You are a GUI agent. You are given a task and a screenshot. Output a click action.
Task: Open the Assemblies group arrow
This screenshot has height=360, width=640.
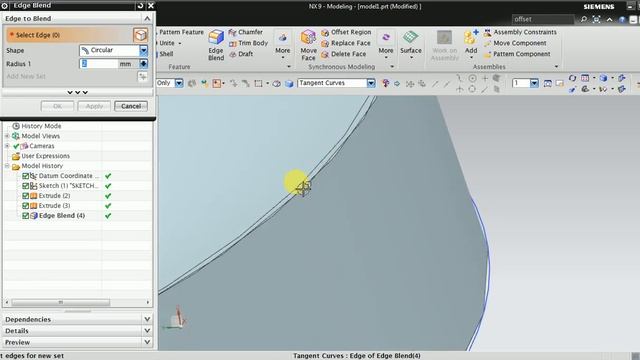(x=556, y=67)
